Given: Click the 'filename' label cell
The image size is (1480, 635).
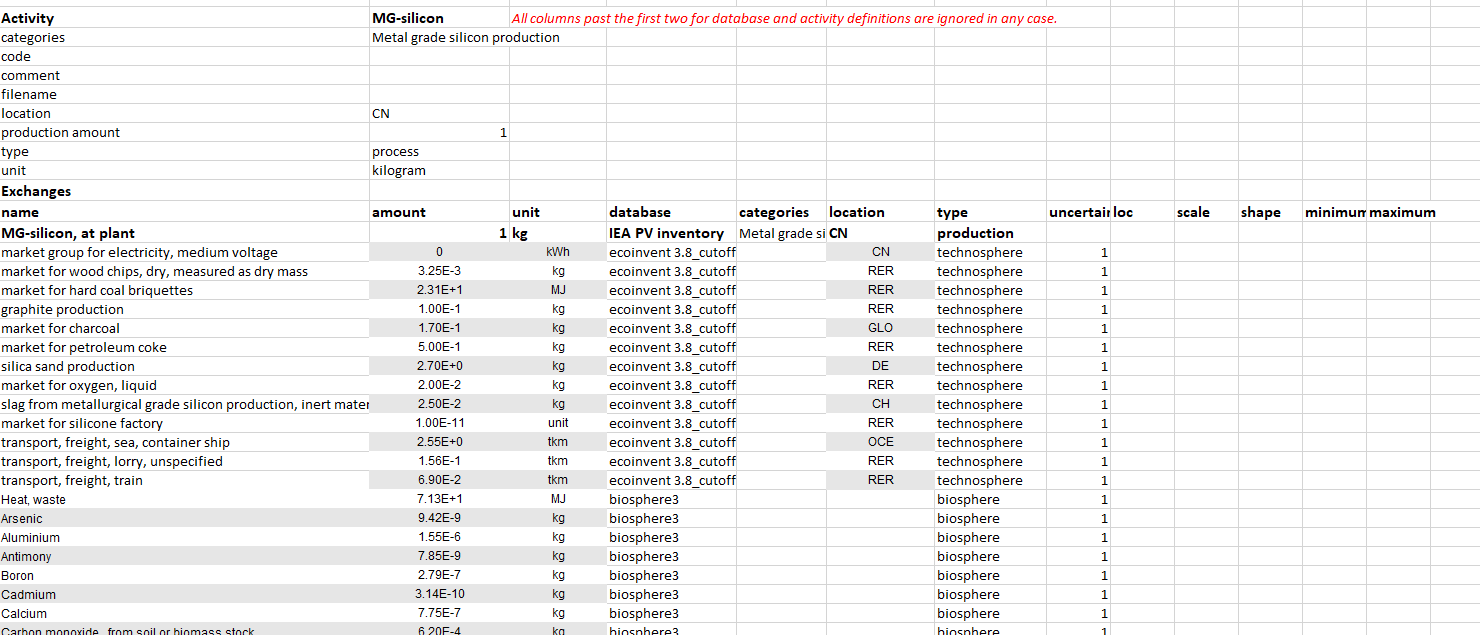Looking at the screenshot, I should coord(185,94).
